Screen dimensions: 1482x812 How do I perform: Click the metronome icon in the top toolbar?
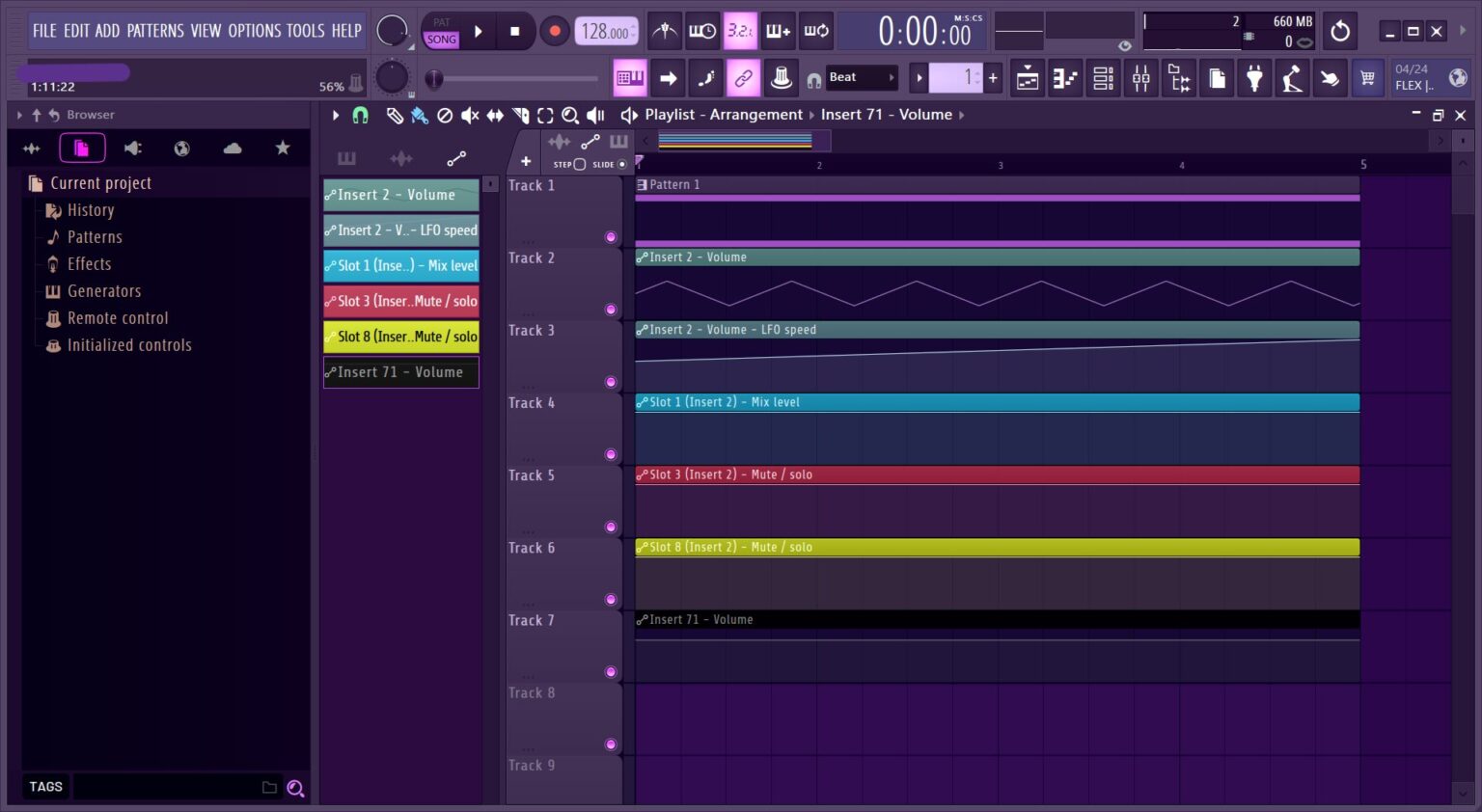(664, 30)
